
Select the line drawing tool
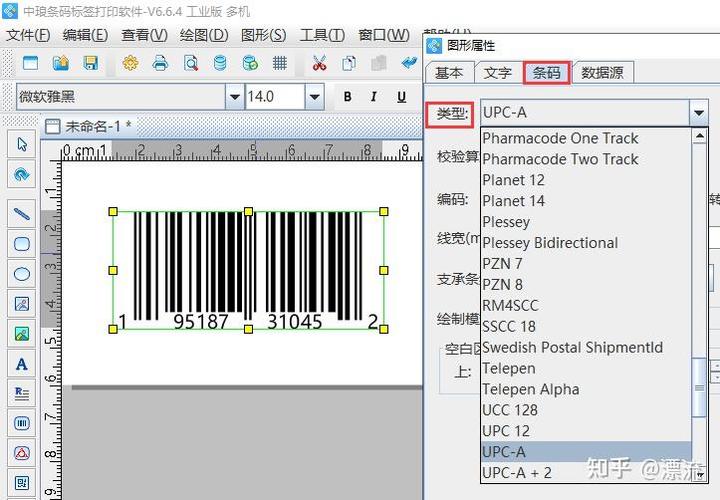pyautogui.click(x=22, y=214)
